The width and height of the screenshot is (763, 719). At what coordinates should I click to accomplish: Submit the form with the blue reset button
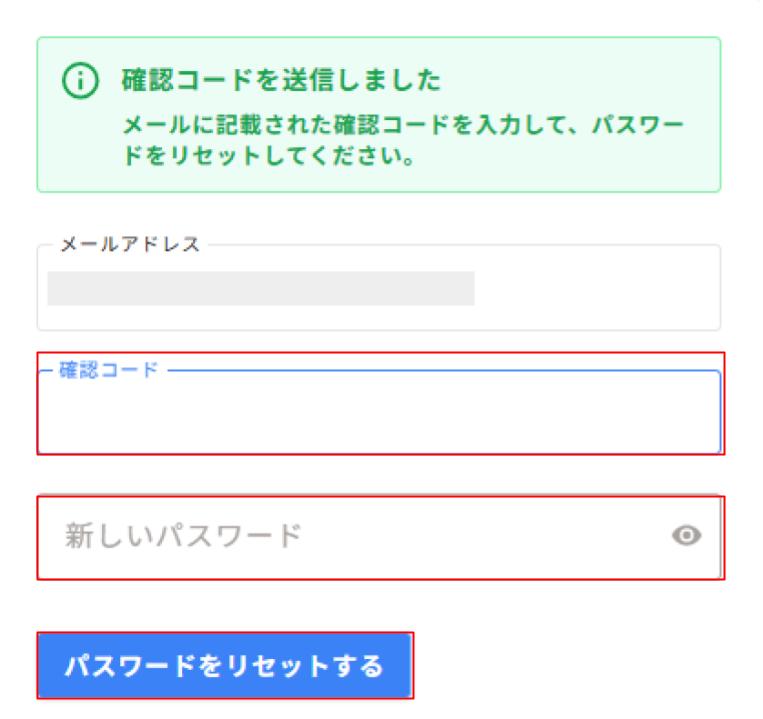(x=224, y=666)
